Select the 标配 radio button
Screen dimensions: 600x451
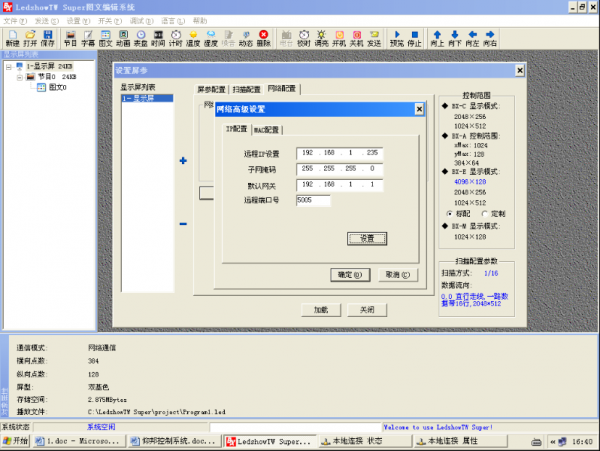click(449, 214)
